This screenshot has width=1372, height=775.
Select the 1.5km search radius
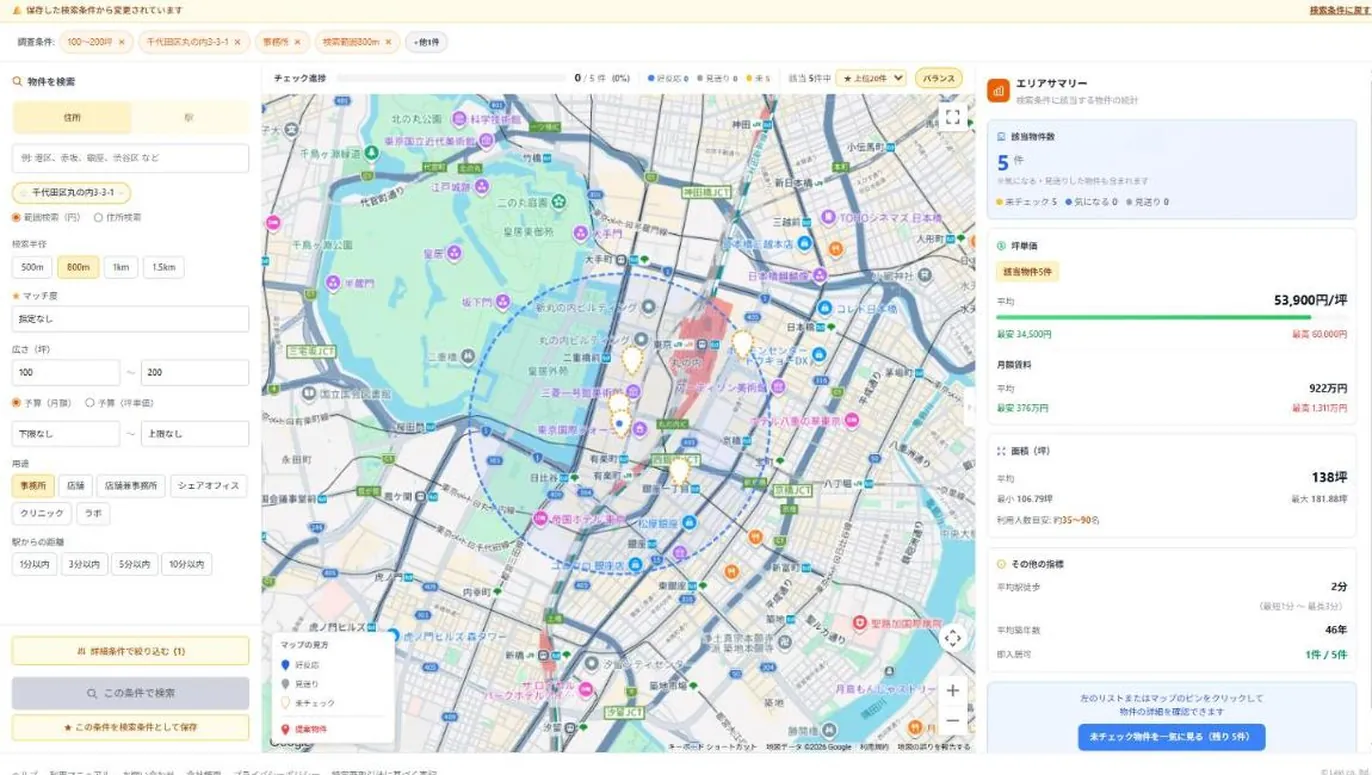coord(163,267)
